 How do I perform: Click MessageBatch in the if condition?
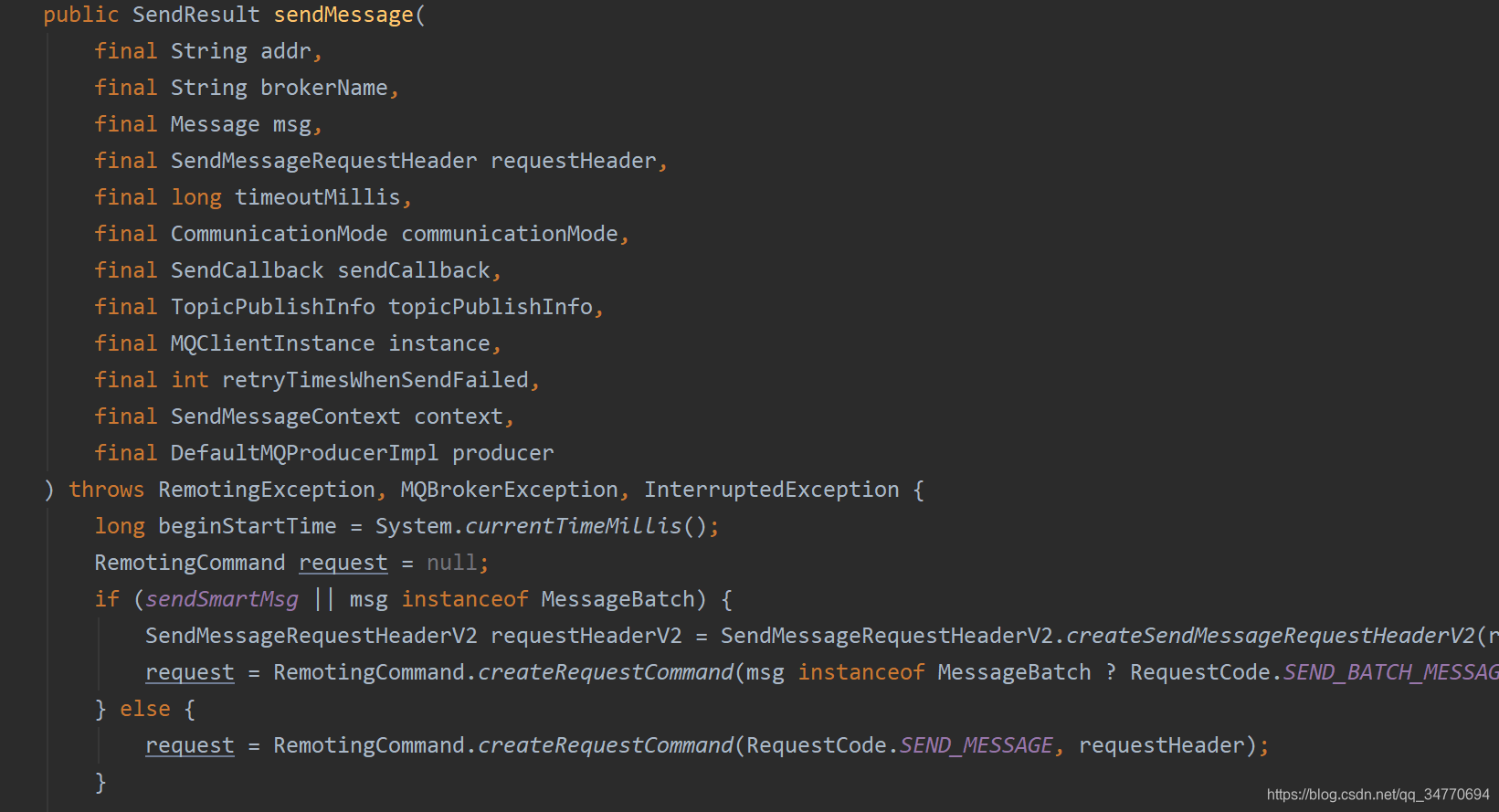(x=618, y=600)
